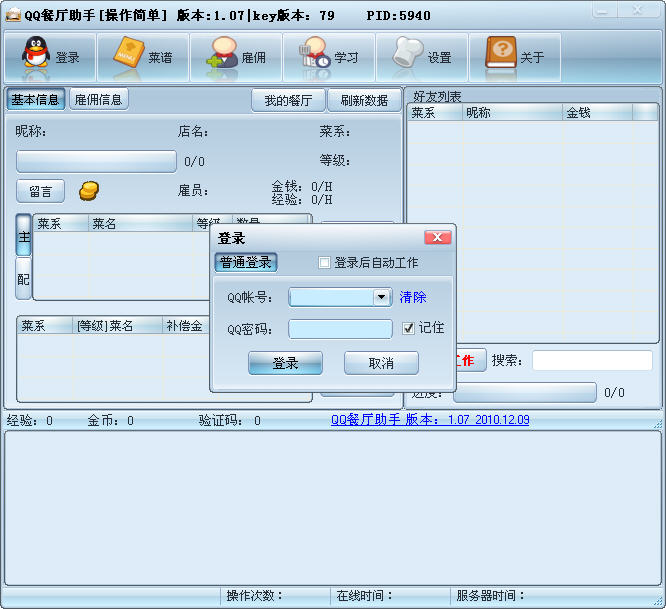Select the 配 vertical tab
Image resolution: width=666 pixels, height=609 pixels.
tap(23, 279)
